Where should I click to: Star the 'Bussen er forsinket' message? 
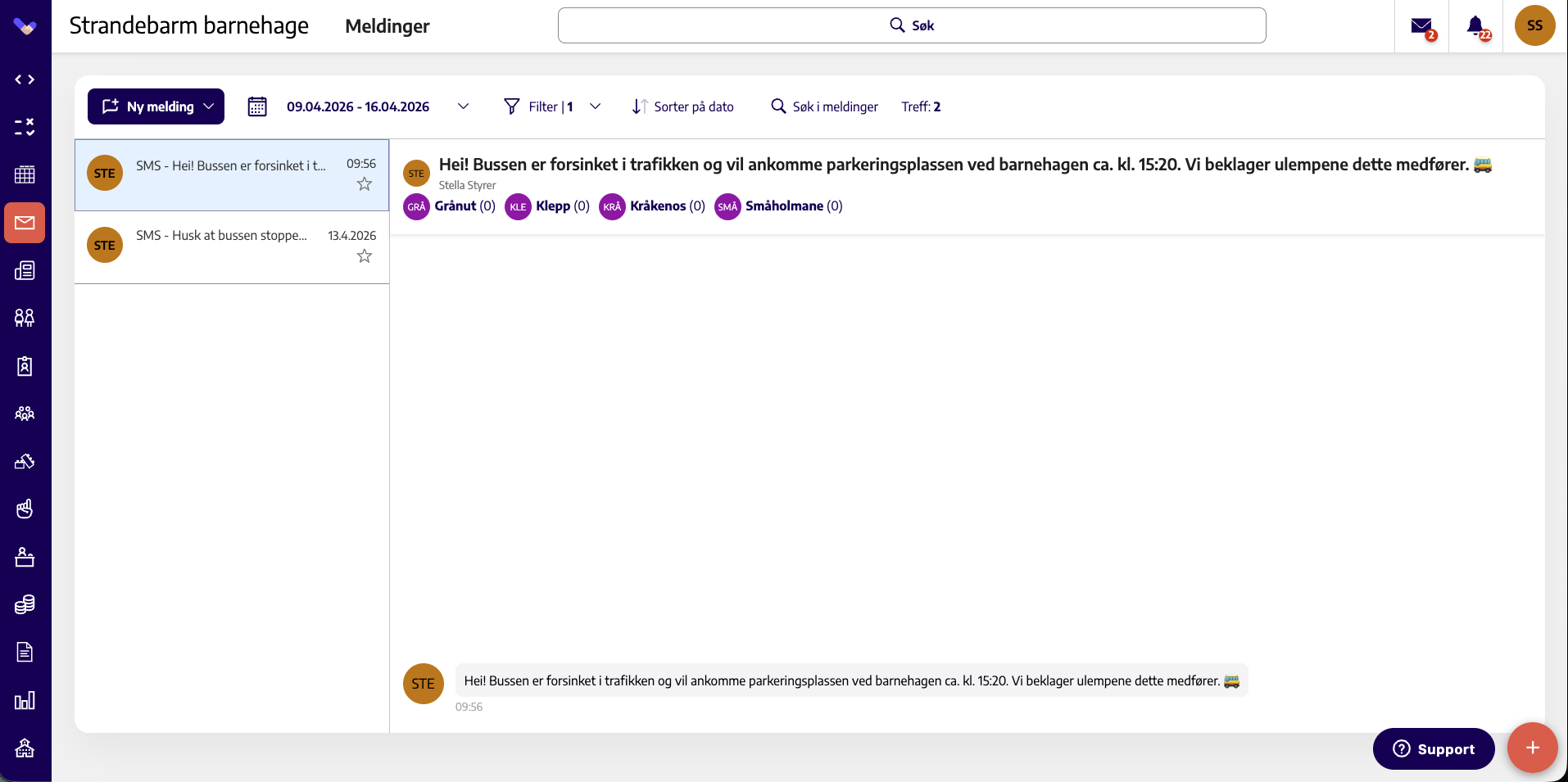365,184
